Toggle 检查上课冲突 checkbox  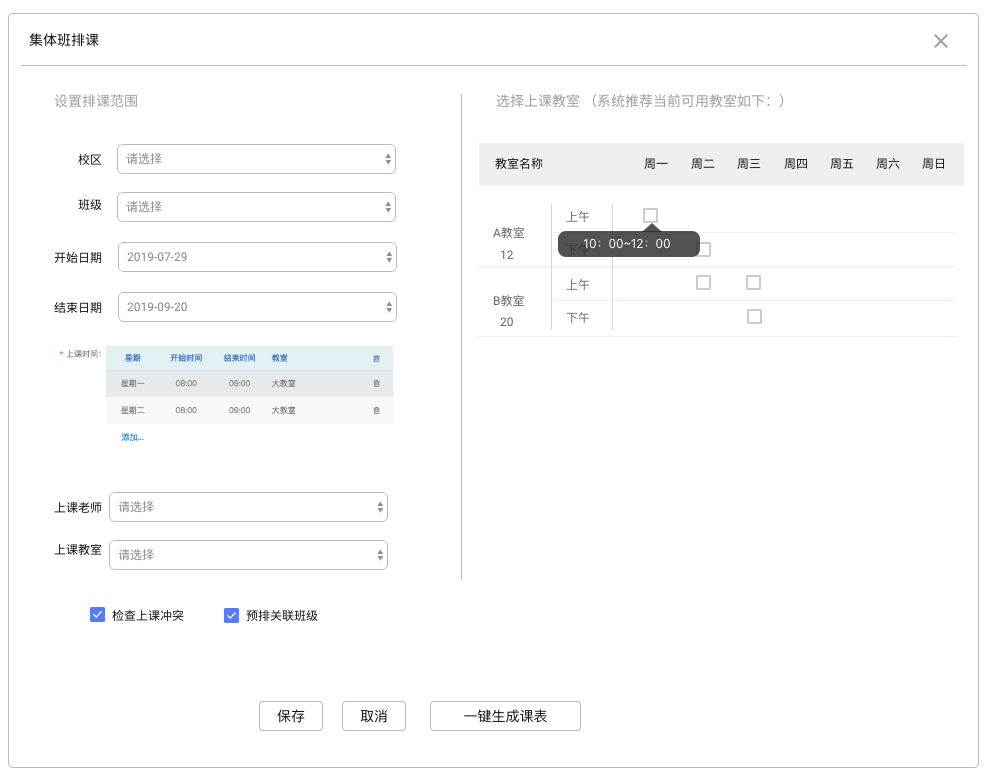pyautogui.click(x=98, y=615)
